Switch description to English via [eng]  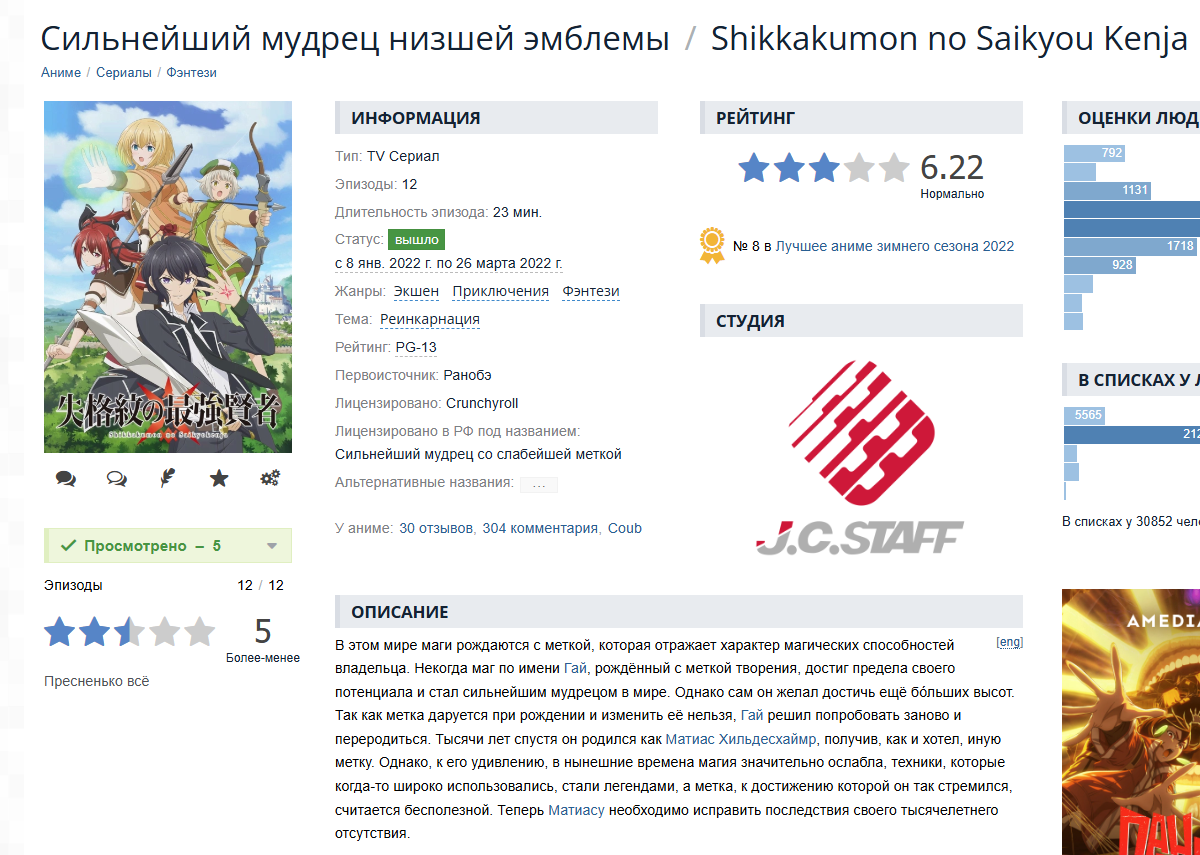[x=1009, y=643]
